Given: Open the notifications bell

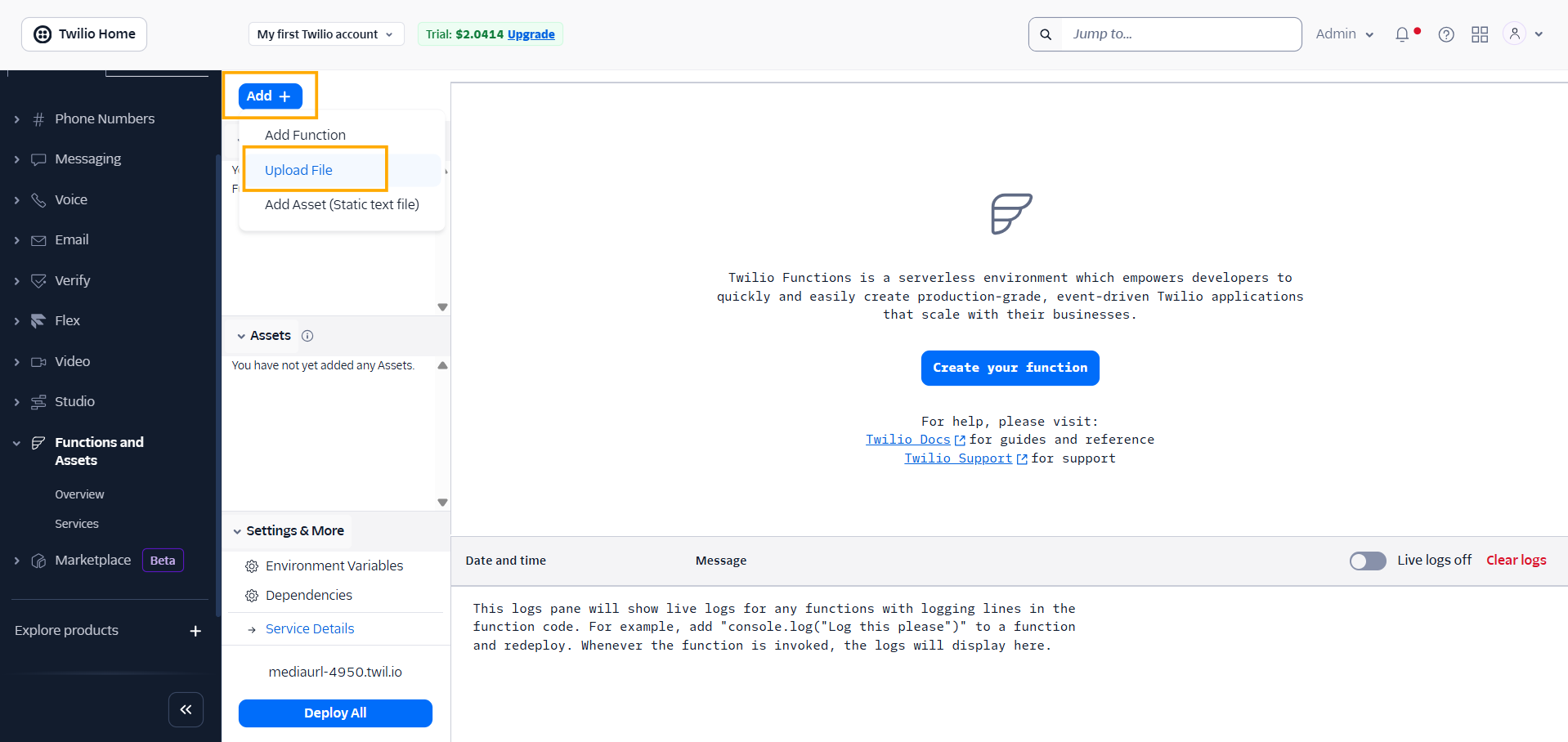Looking at the screenshot, I should 1402,34.
